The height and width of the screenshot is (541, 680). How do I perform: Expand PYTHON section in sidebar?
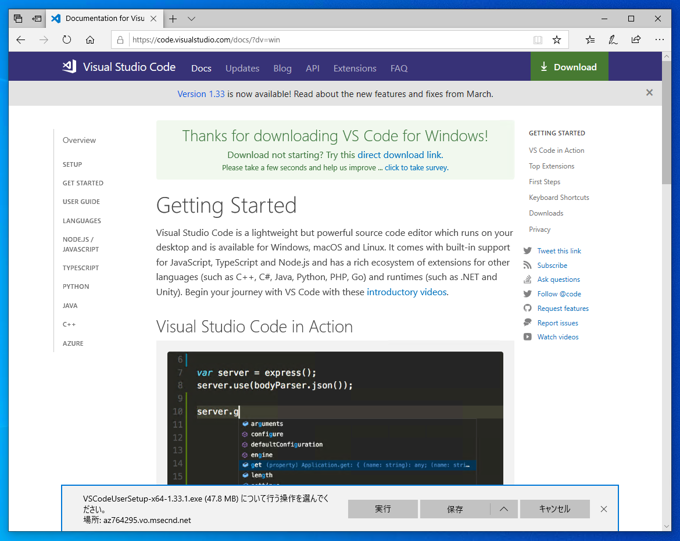[x=76, y=287]
